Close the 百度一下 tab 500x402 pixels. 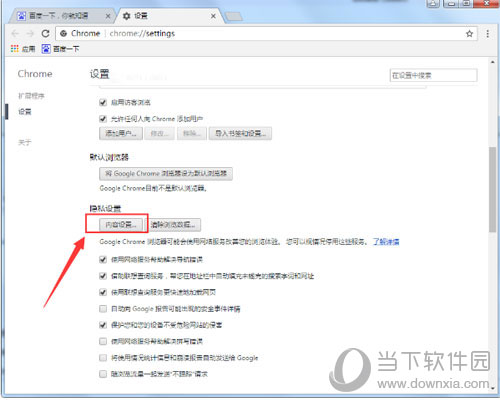pos(108,16)
